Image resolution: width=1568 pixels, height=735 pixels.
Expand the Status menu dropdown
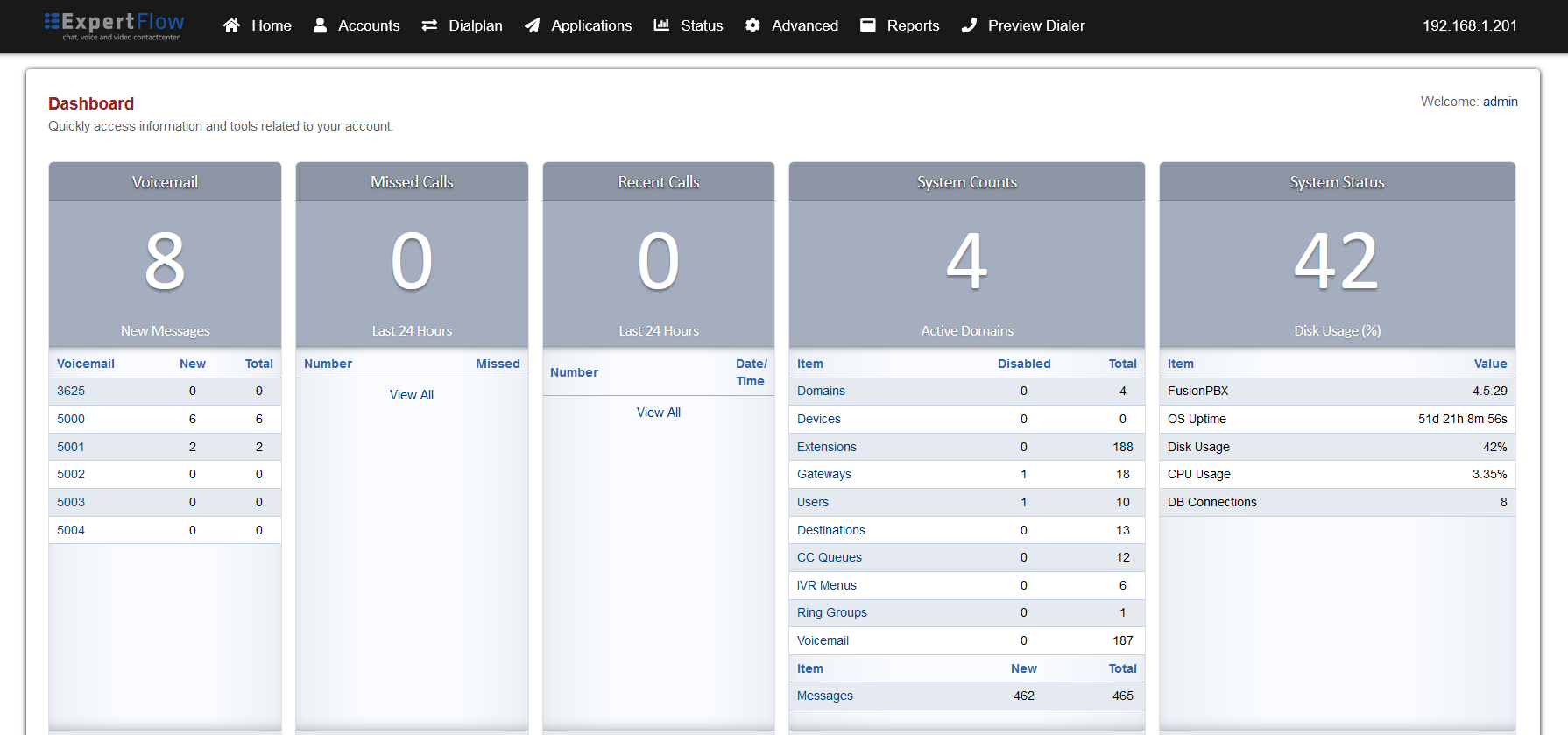tap(702, 25)
